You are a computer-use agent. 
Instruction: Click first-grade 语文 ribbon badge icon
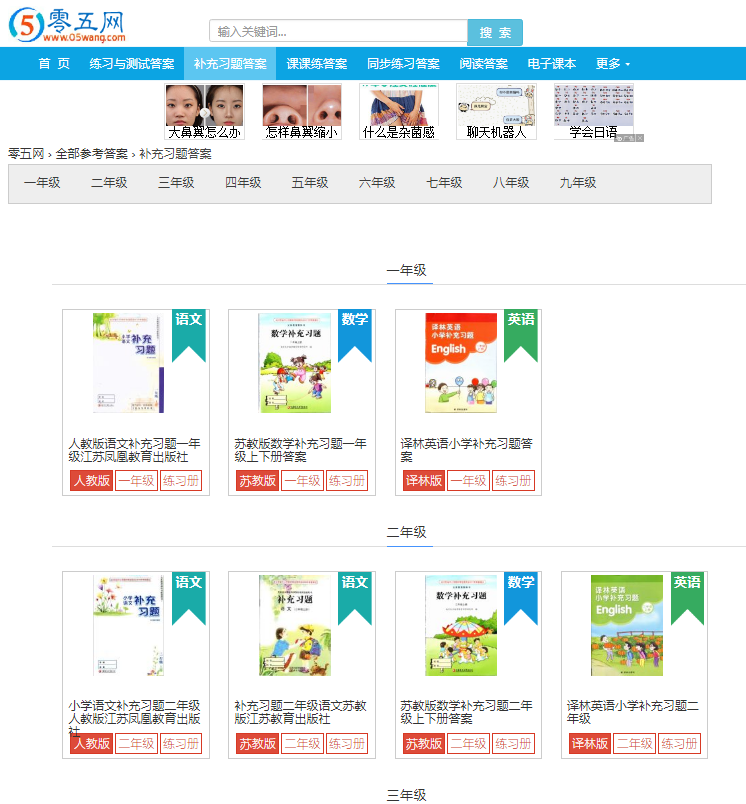point(189,336)
